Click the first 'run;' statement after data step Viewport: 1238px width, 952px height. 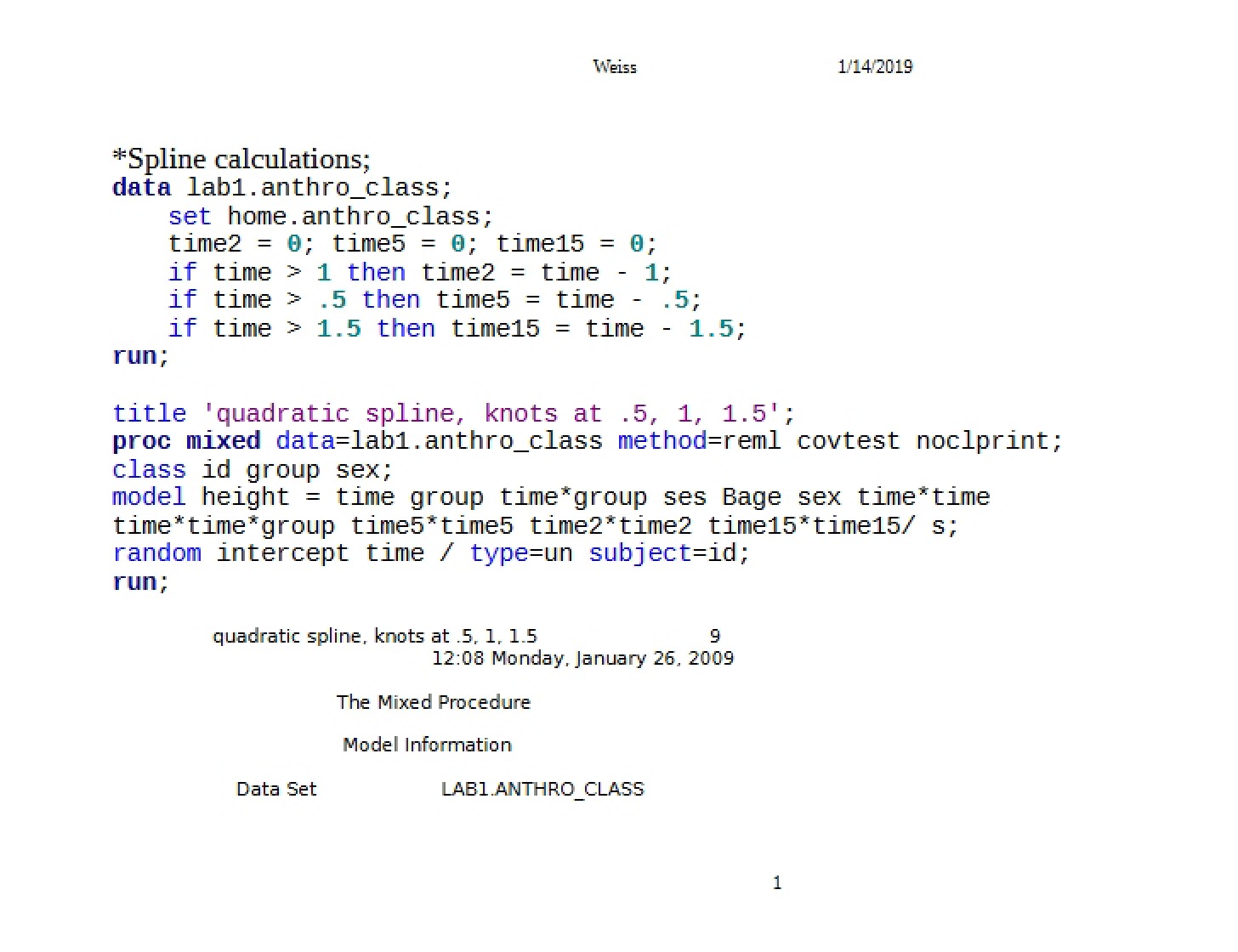pos(141,356)
